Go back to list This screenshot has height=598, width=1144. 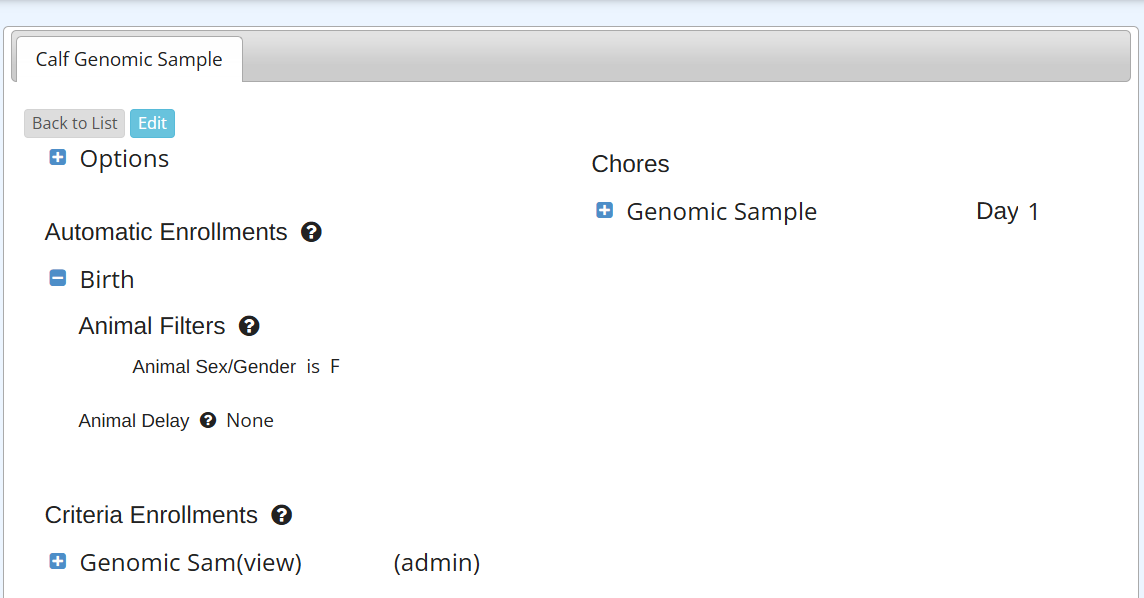(75, 123)
